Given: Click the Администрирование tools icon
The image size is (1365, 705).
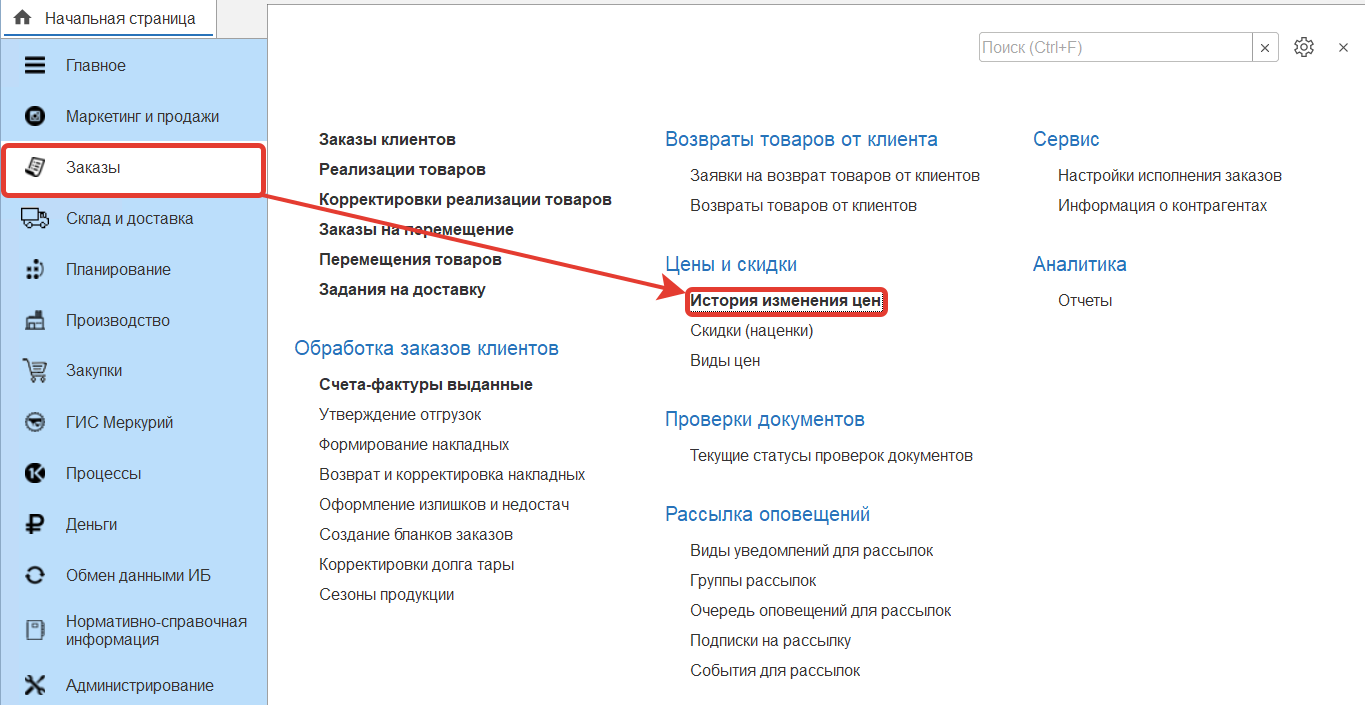Looking at the screenshot, I should (35, 685).
